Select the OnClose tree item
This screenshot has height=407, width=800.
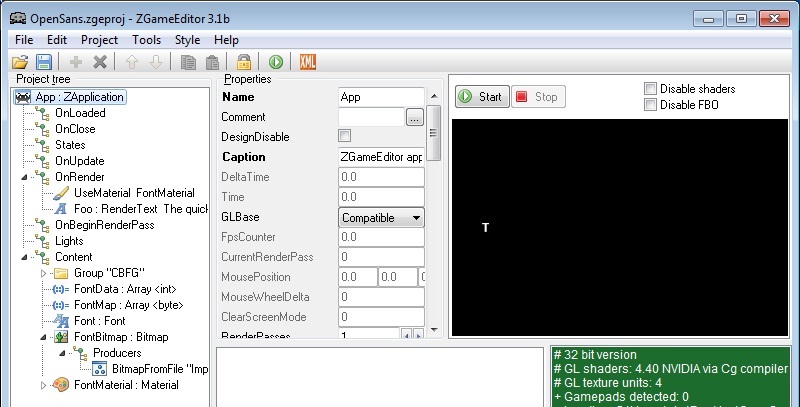(x=75, y=129)
